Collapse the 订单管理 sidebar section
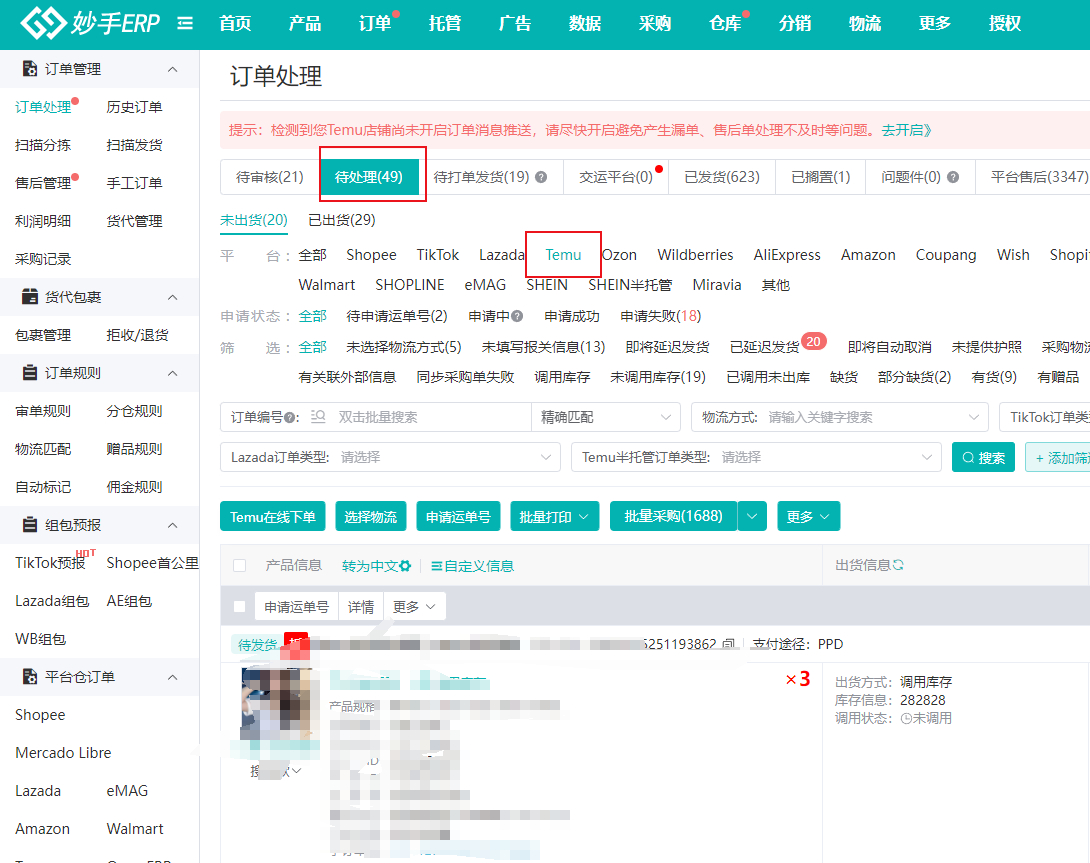Screen dimensions: 1090x863 (x=172, y=69)
